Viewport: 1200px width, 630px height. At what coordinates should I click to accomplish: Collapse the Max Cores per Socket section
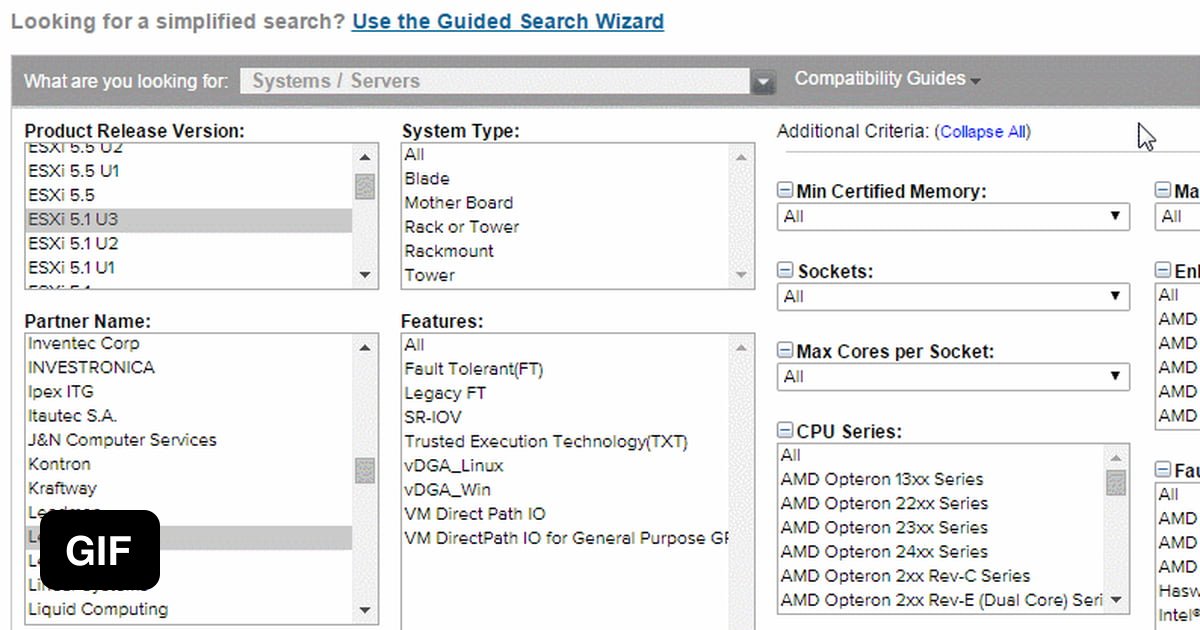click(x=785, y=351)
